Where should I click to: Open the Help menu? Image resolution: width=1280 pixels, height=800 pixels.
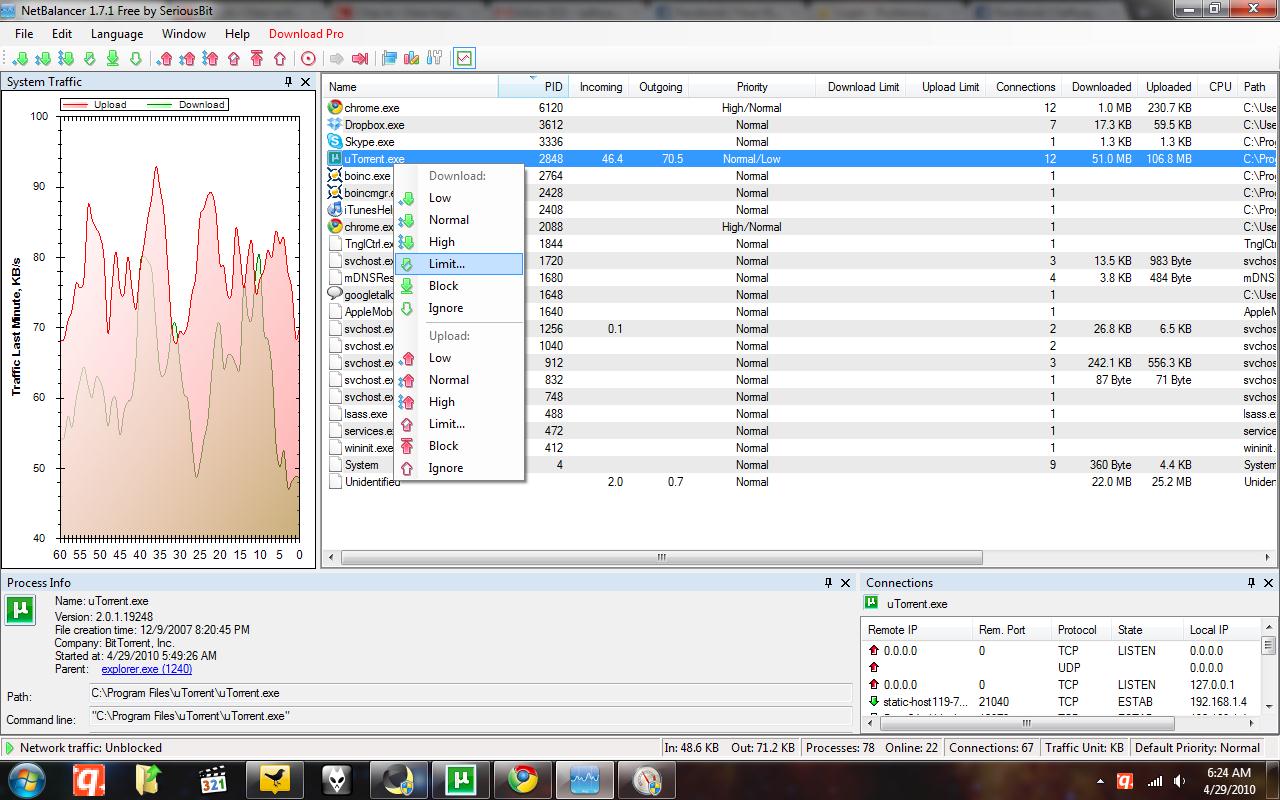pyautogui.click(x=237, y=34)
